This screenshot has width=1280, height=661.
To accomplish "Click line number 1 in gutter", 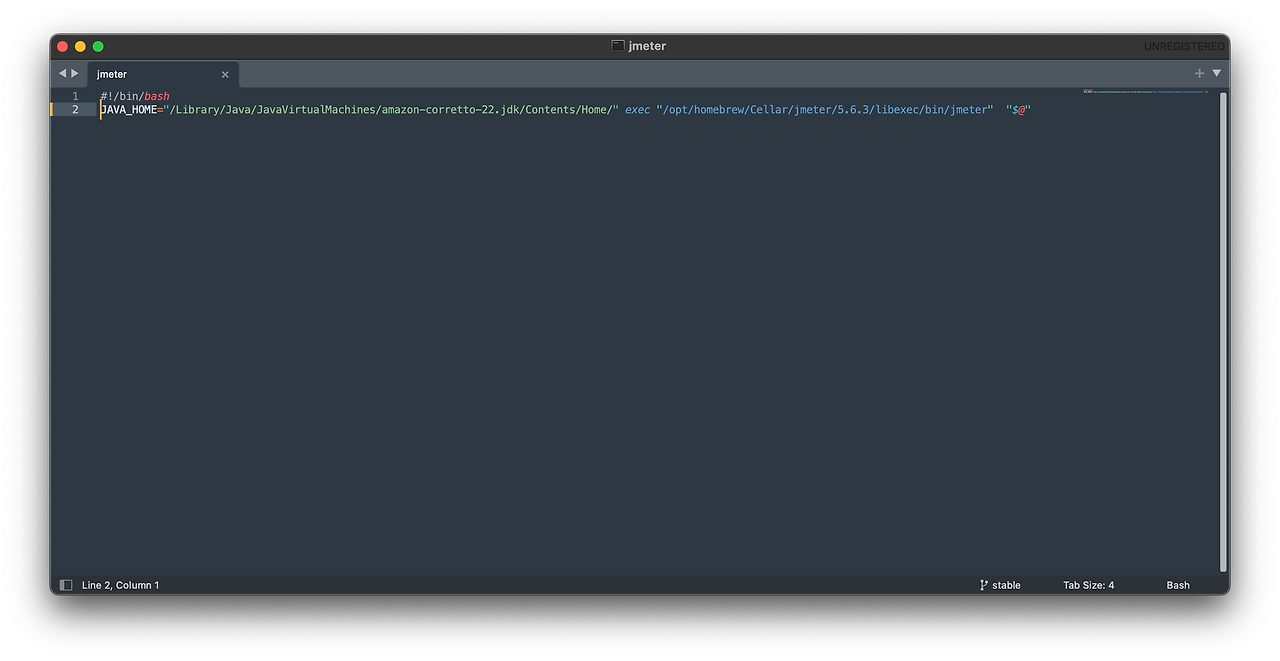I will click(75, 96).
